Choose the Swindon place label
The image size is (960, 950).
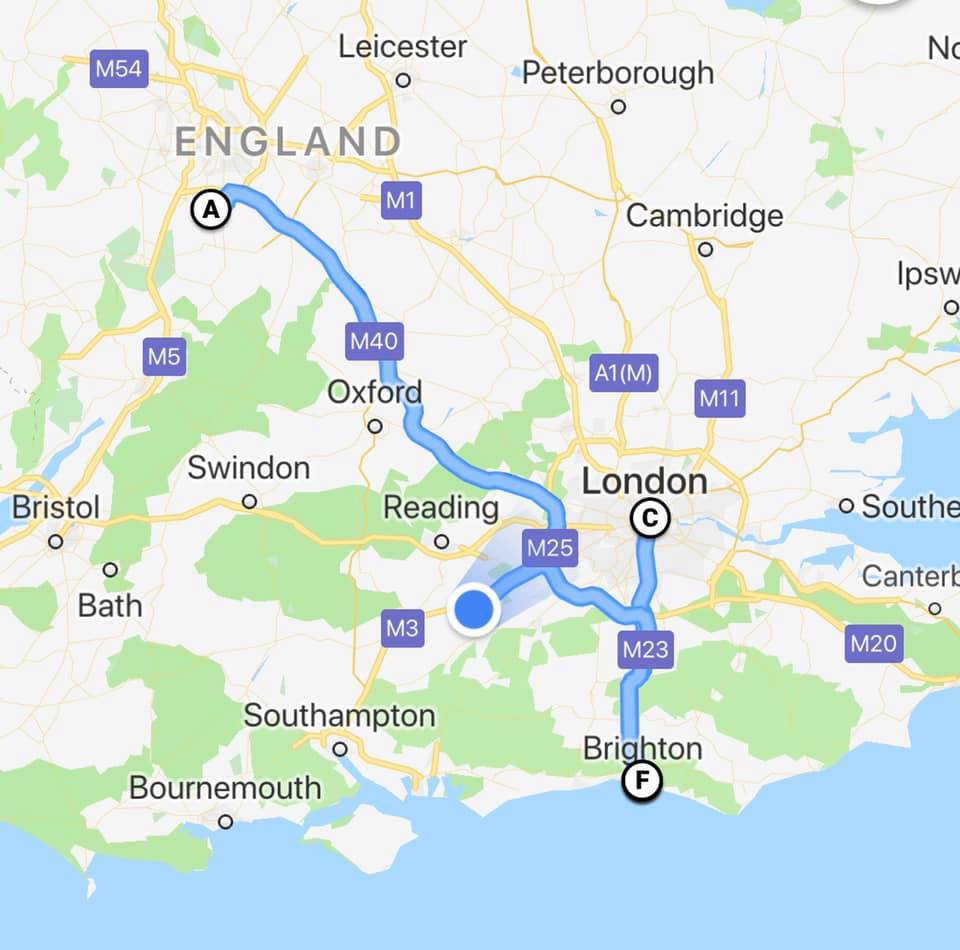(249, 468)
